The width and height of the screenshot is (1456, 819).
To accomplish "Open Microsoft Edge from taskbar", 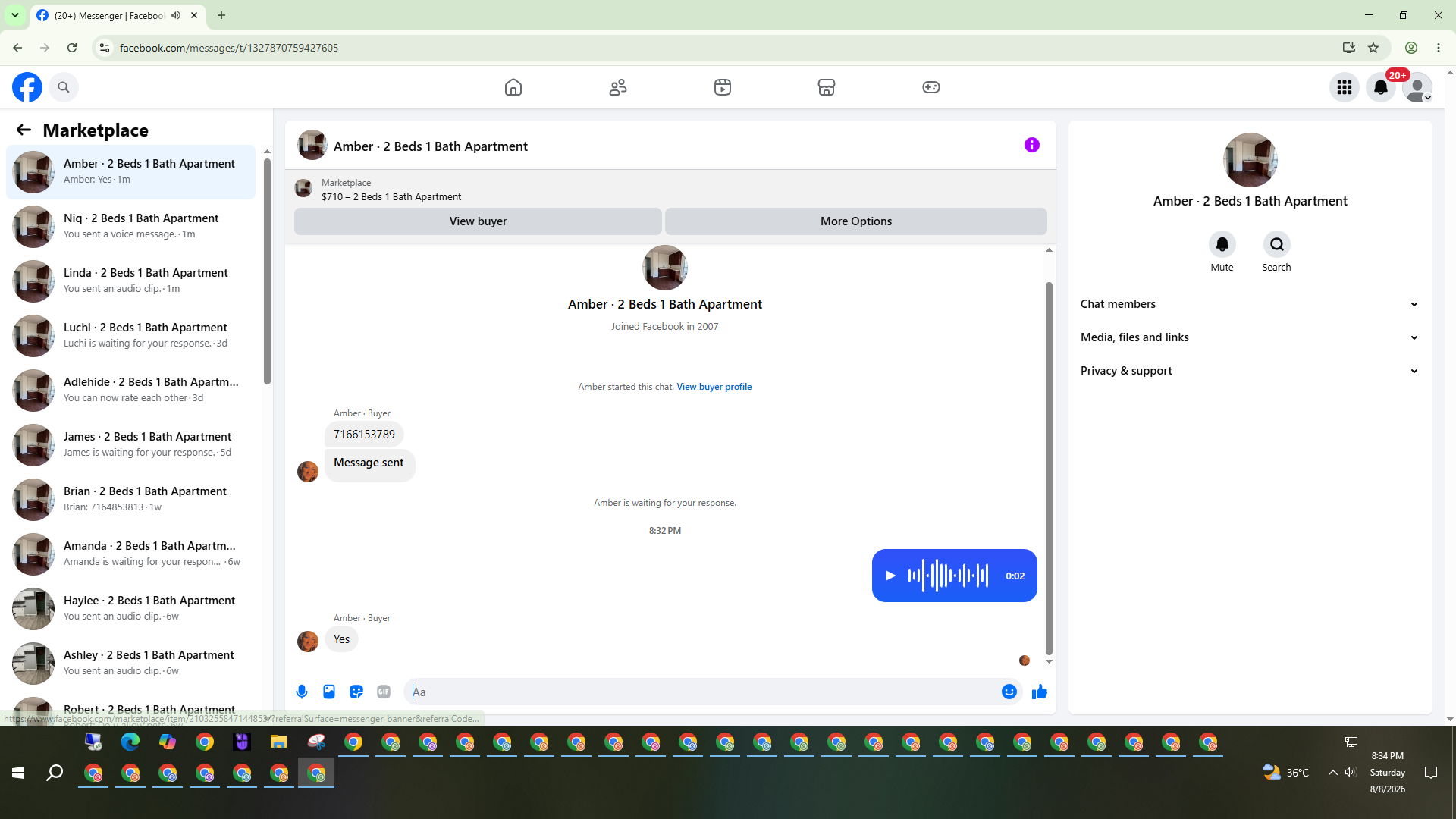I will 130,742.
